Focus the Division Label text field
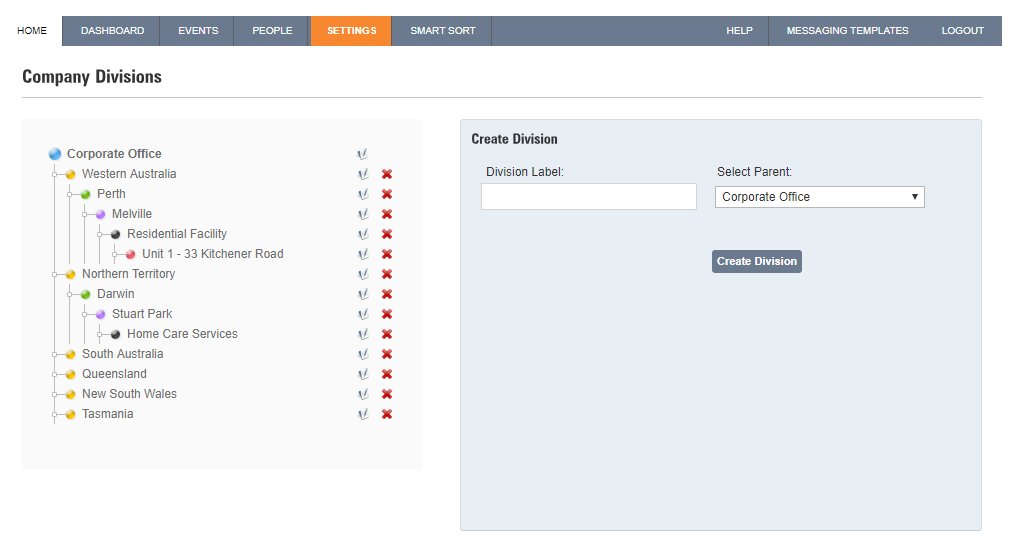The height and width of the screenshot is (548, 1010). tap(589, 196)
